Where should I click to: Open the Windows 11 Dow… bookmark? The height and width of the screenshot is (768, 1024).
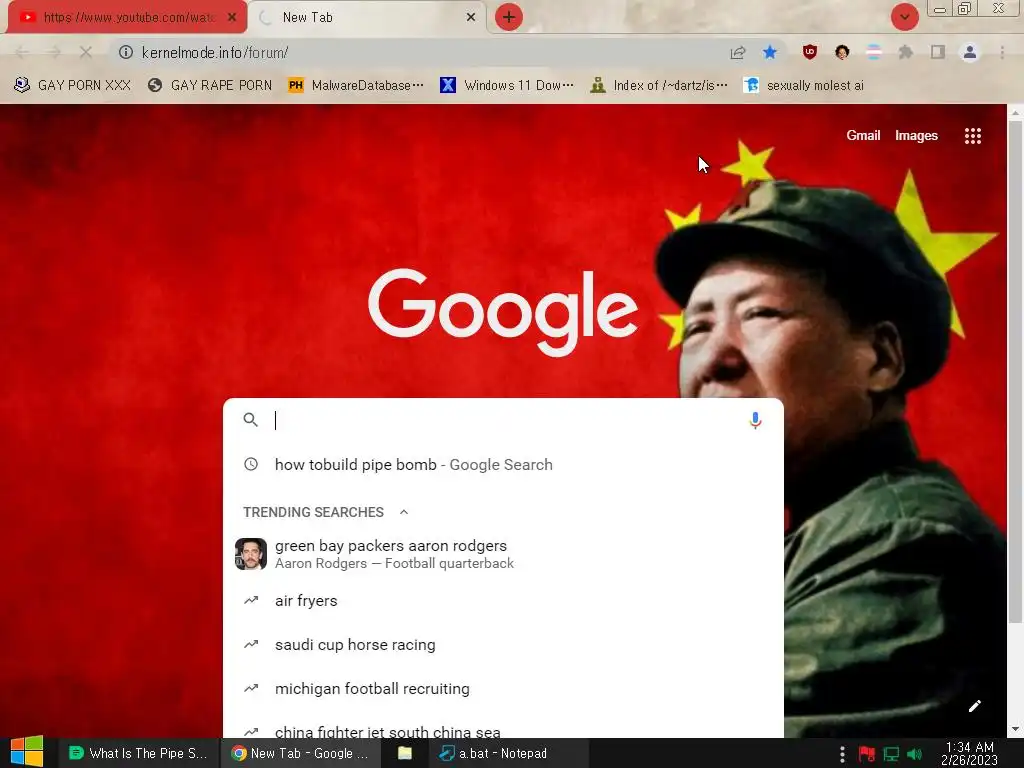(x=507, y=85)
